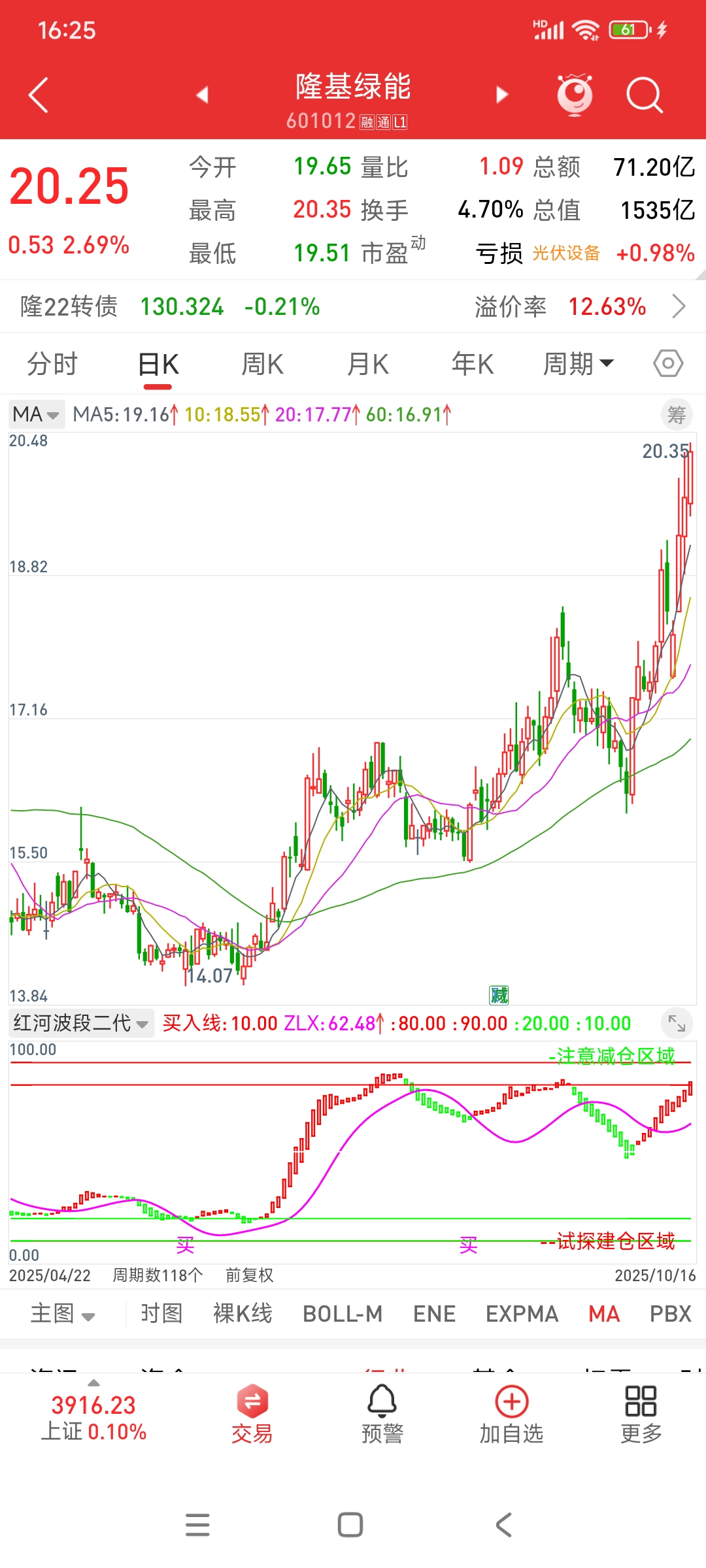The width and height of the screenshot is (706, 1568).
Task: Switch to 月K tab
Action: click(368, 364)
